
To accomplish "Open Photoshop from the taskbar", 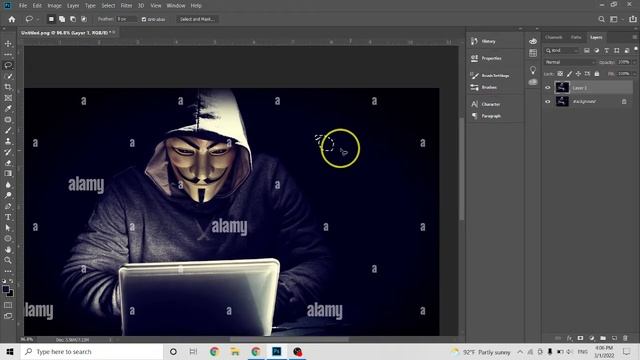I will [277, 352].
